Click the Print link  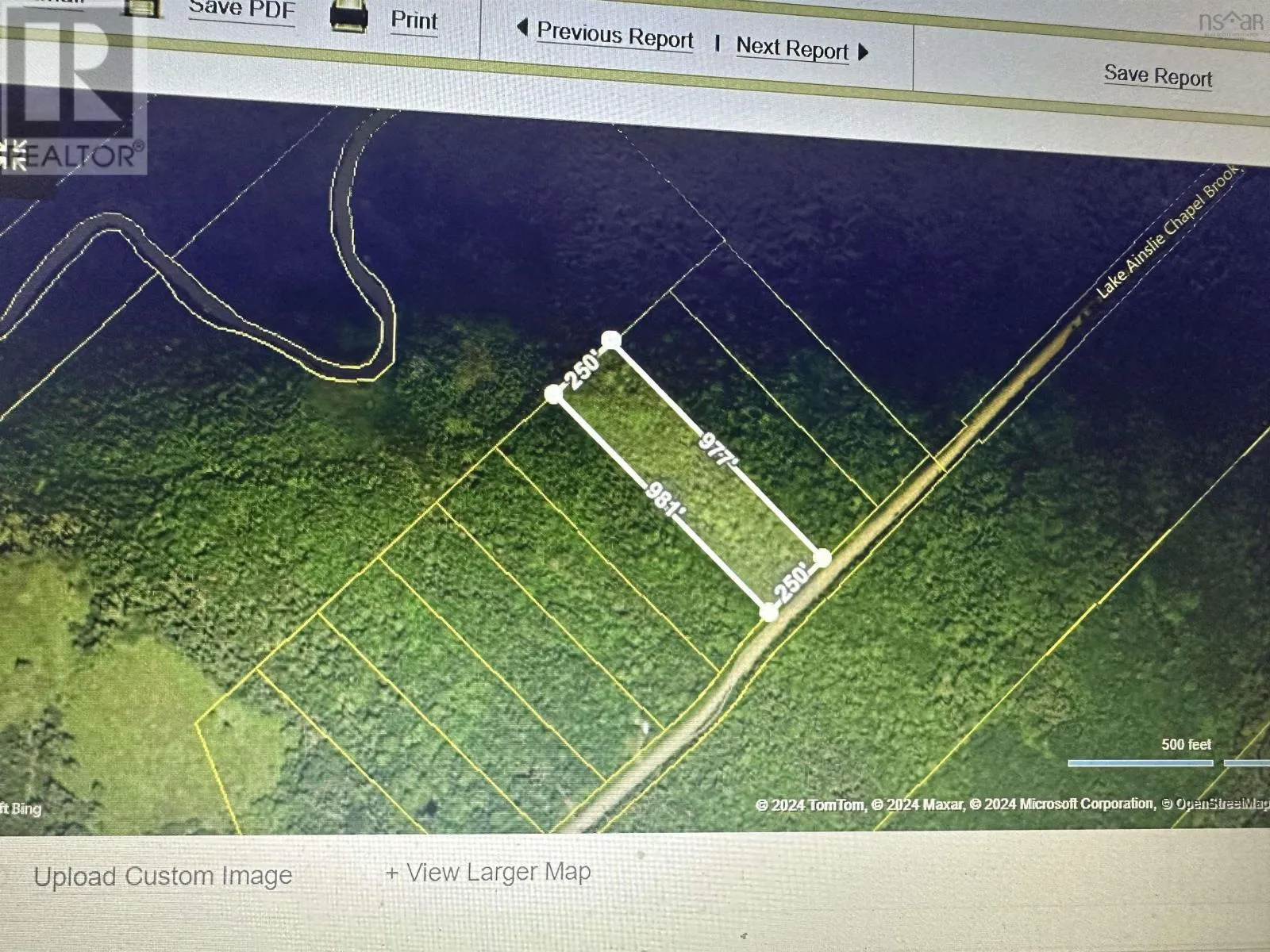pyautogui.click(x=414, y=20)
